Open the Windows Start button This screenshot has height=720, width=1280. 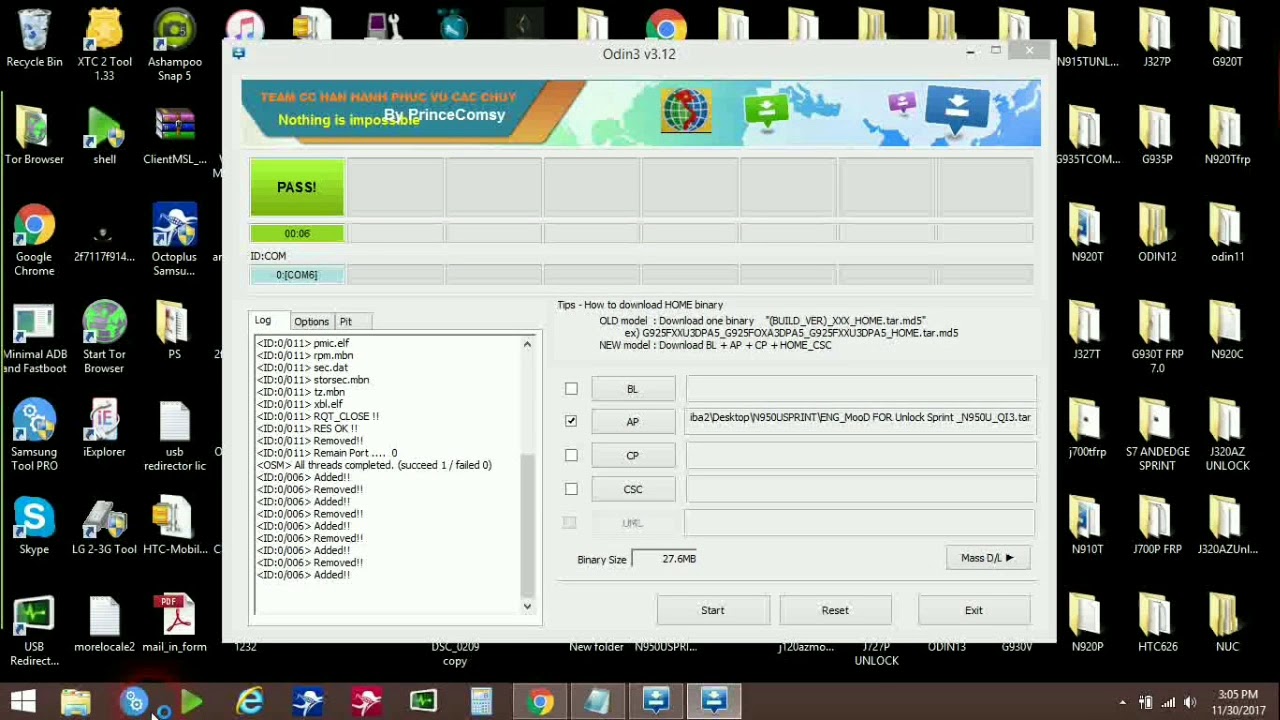[x=23, y=702]
